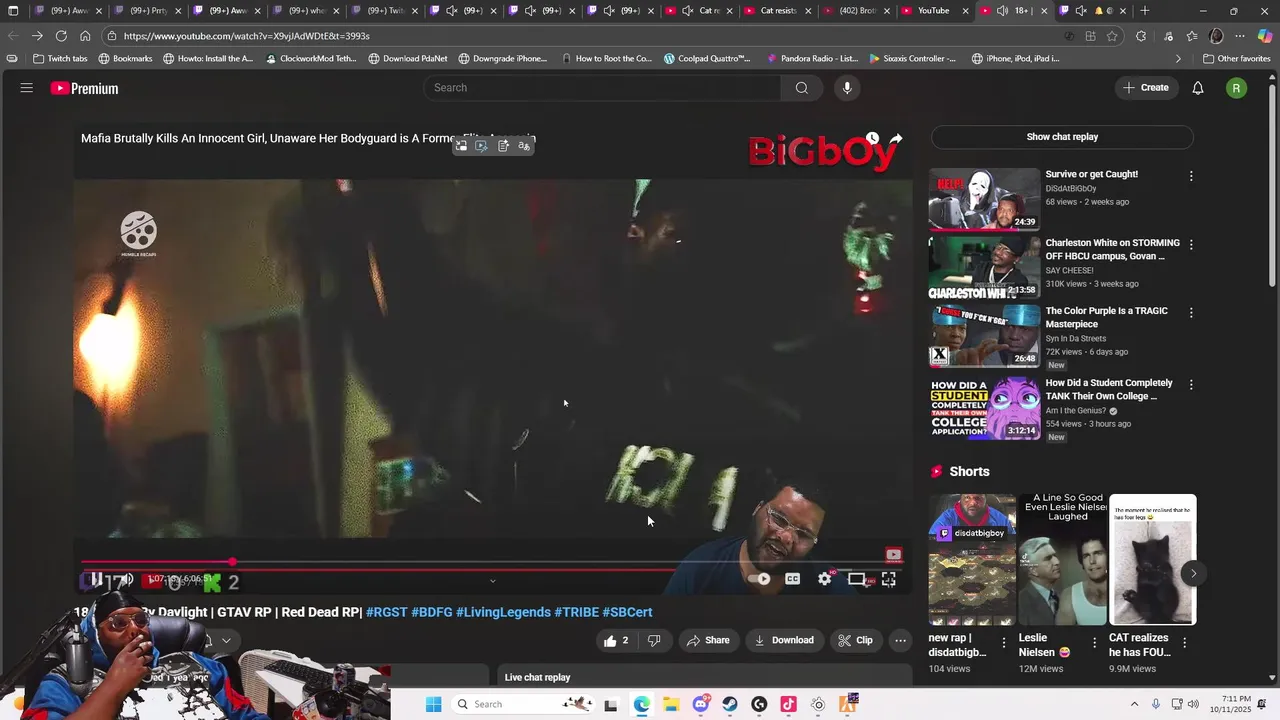
Task: Open the #RGST hashtag link
Action: pos(386,612)
